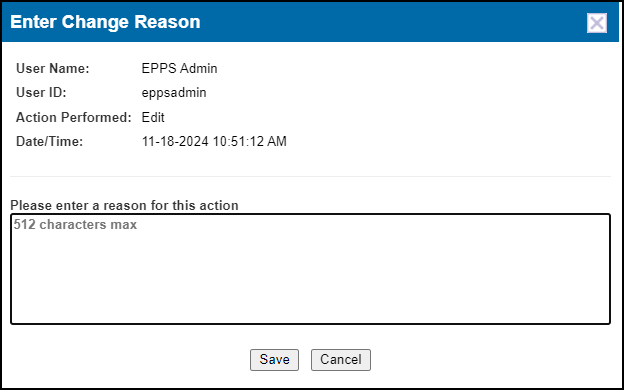Click the 11-18-2024 10:51:12 AM timestamp
624x390 pixels.
(x=214, y=142)
